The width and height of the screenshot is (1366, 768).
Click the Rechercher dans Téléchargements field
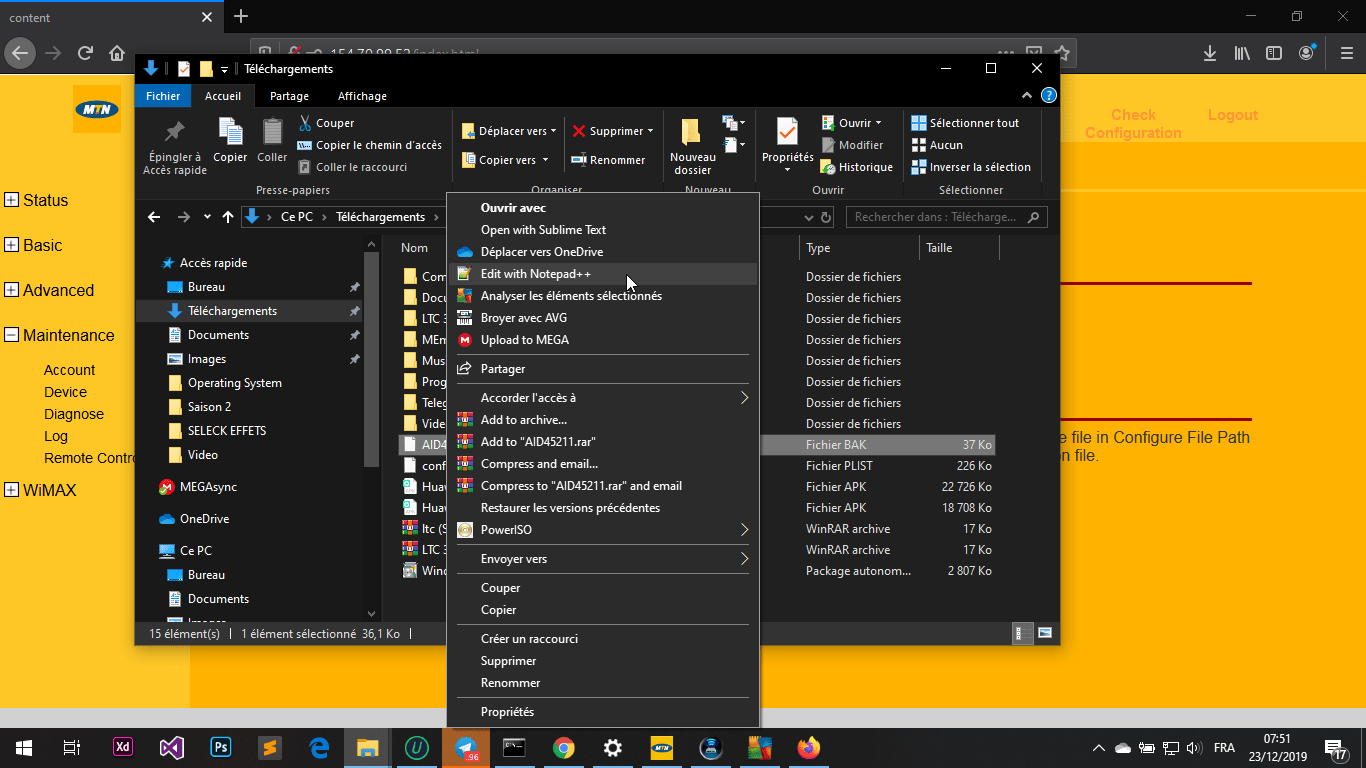(946, 217)
